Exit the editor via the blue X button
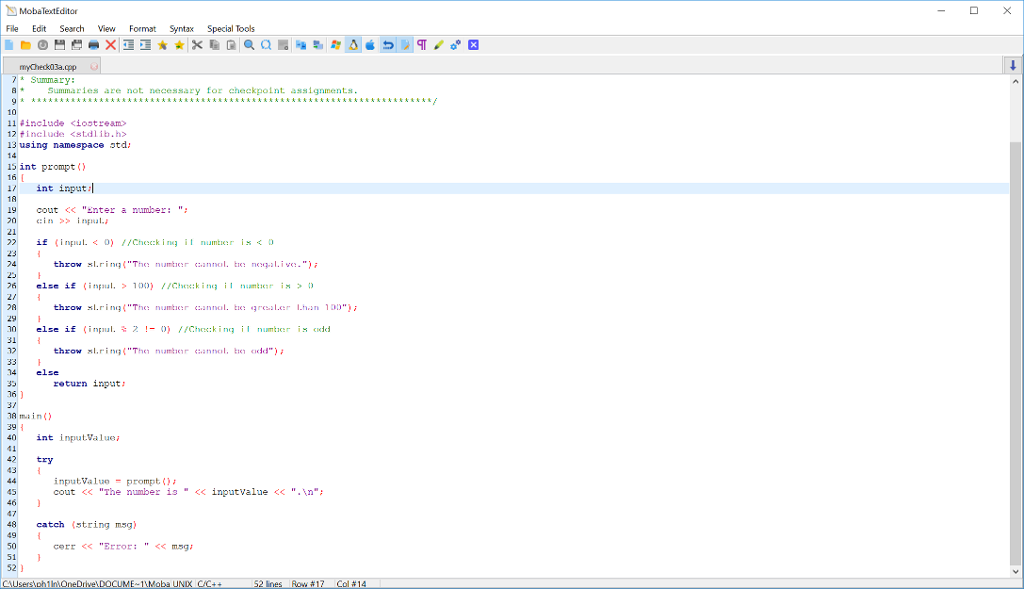The height and width of the screenshot is (589, 1024). click(x=473, y=44)
